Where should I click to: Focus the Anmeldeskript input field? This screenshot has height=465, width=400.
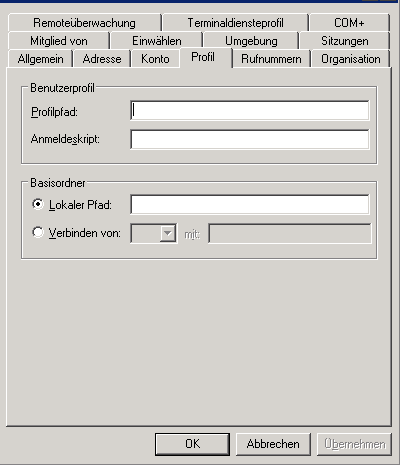[x=250, y=139]
